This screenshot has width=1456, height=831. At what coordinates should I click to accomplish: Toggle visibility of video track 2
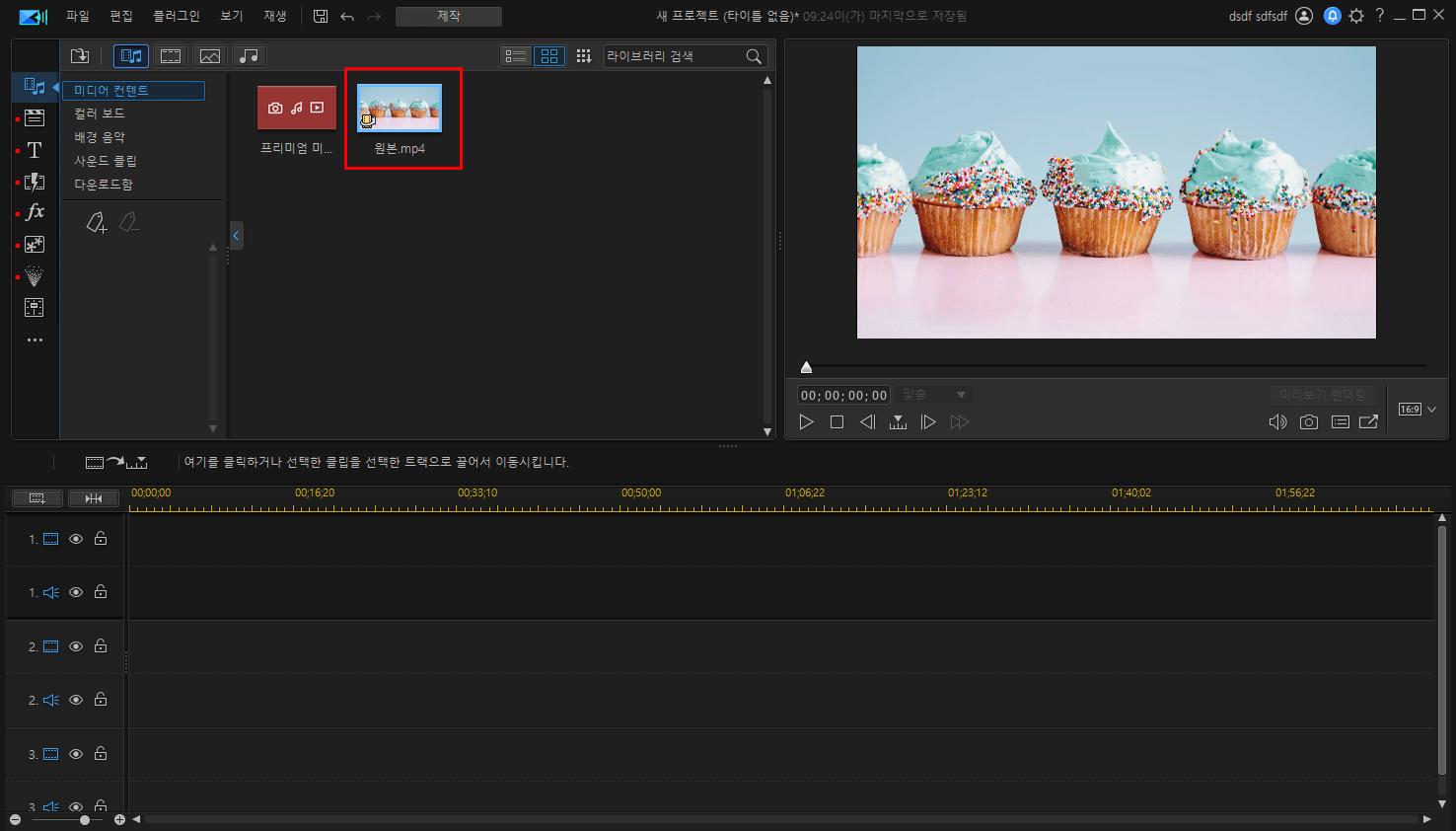tap(76, 646)
